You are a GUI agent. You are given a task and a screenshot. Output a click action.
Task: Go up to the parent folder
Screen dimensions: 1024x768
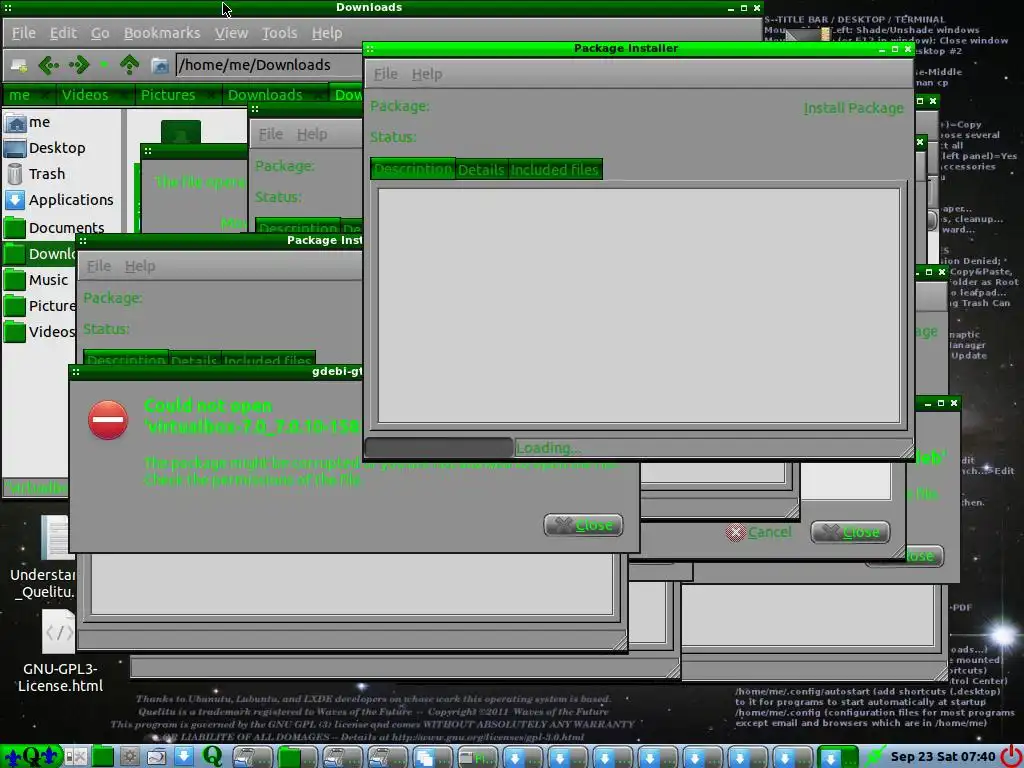coord(129,65)
